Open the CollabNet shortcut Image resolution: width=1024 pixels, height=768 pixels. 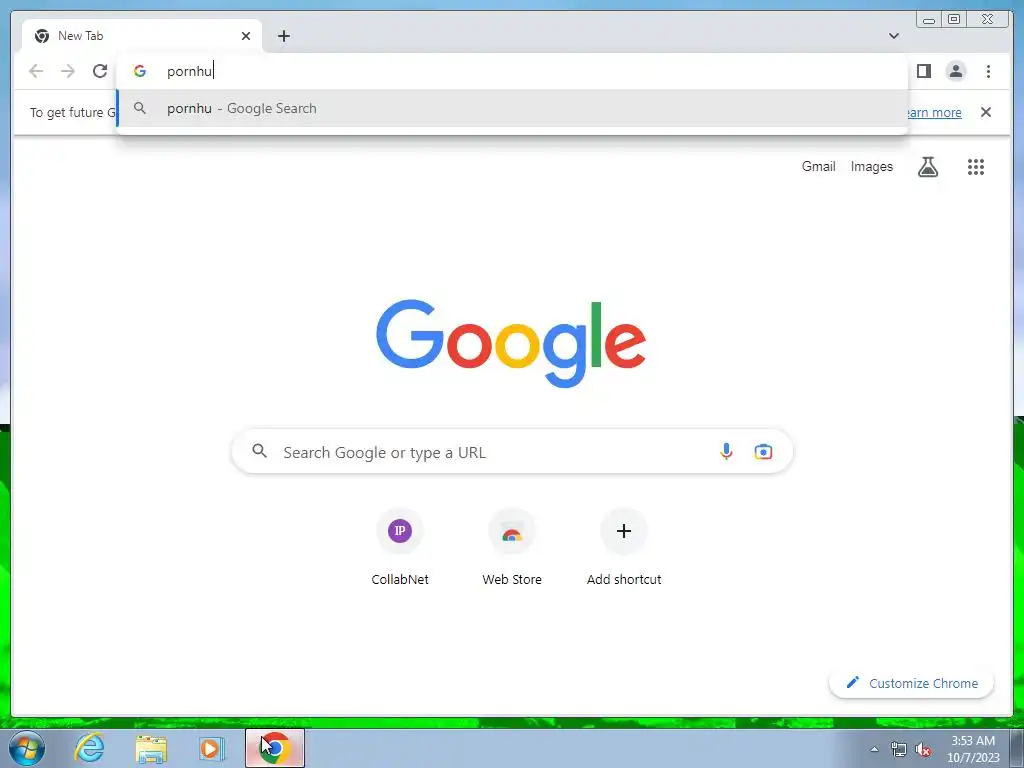pyautogui.click(x=400, y=549)
